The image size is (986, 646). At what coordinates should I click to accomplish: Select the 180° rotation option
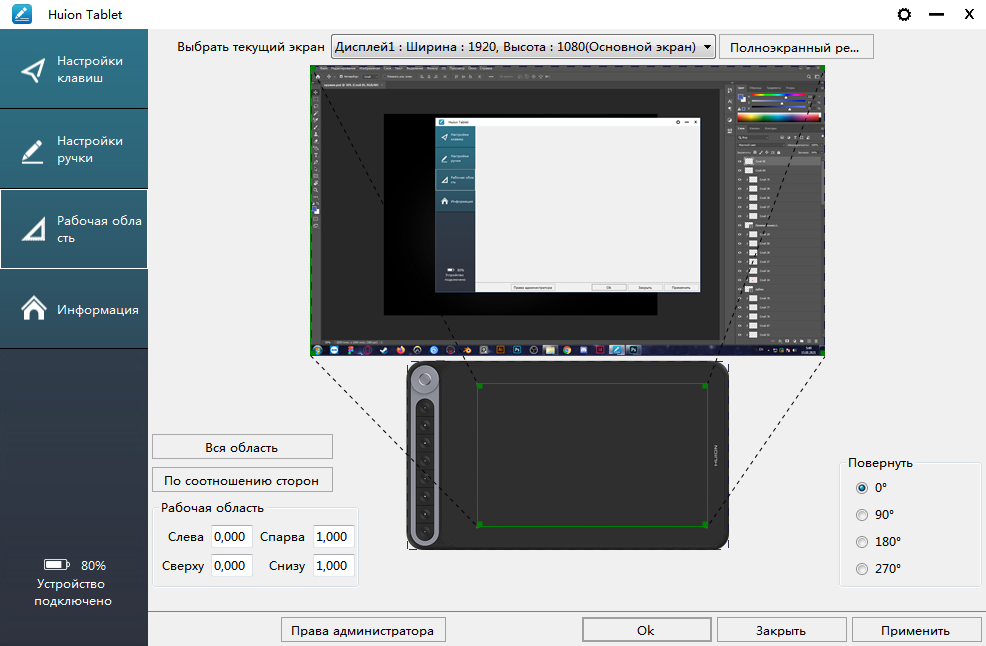(x=862, y=542)
